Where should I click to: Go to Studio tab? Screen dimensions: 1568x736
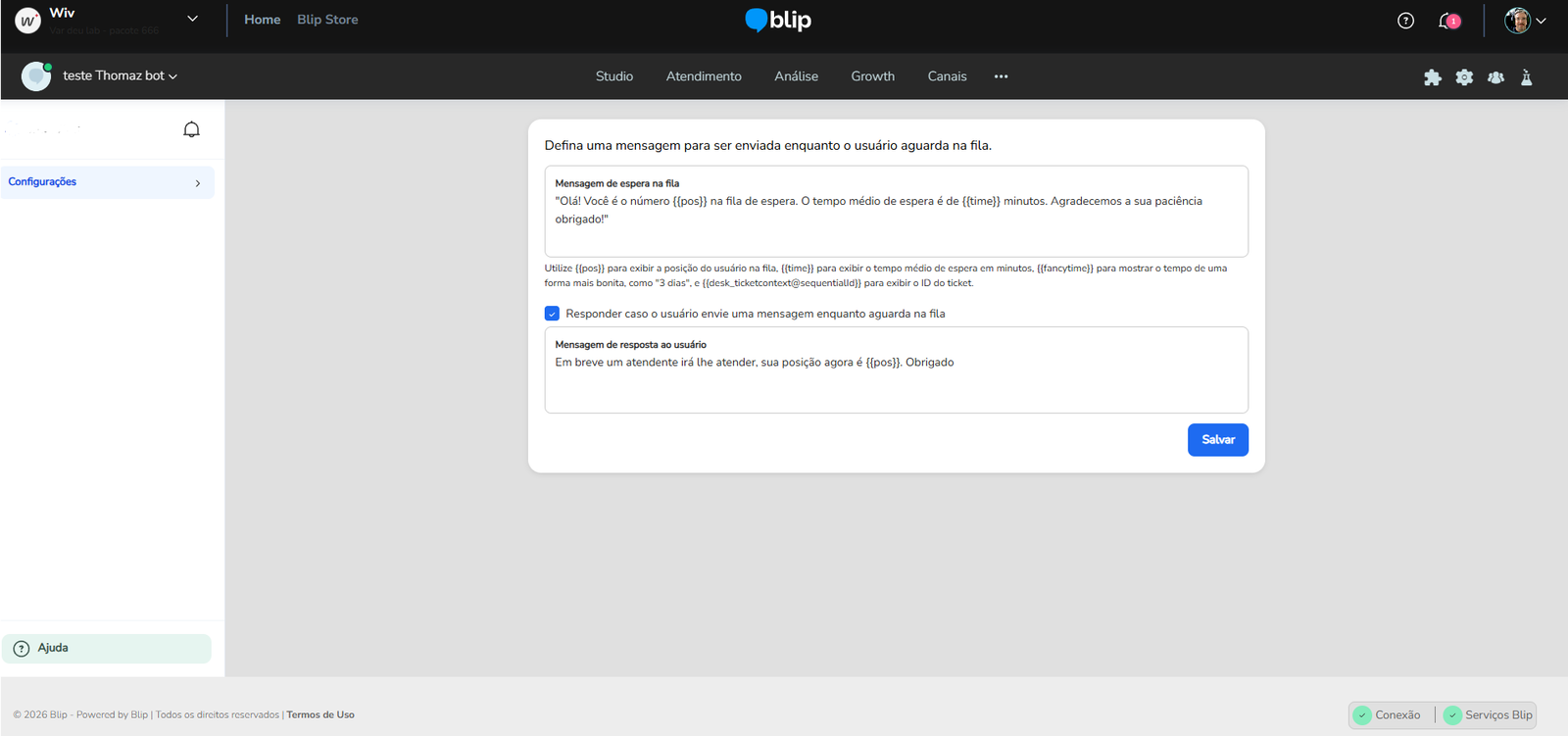[614, 76]
